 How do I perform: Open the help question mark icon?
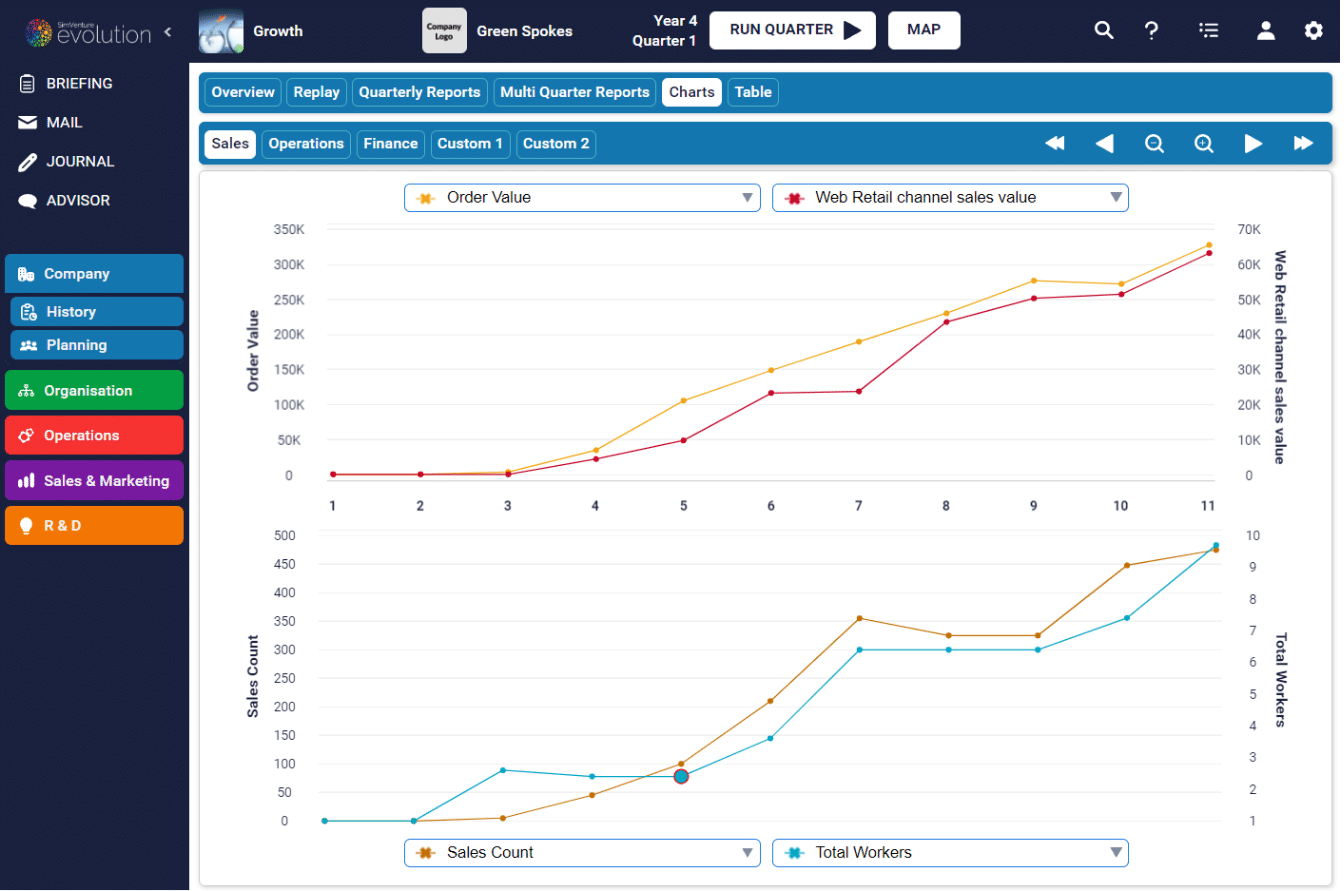(x=1151, y=30)
